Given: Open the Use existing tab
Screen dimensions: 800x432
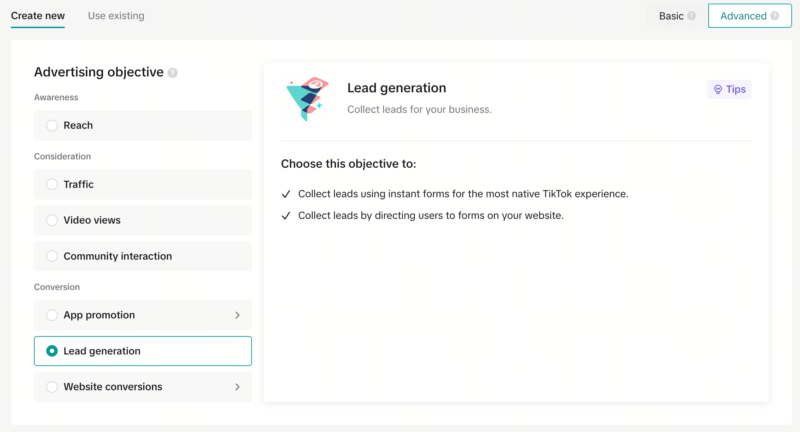Looking at the screenshot, I should click(x=116, y=16).
